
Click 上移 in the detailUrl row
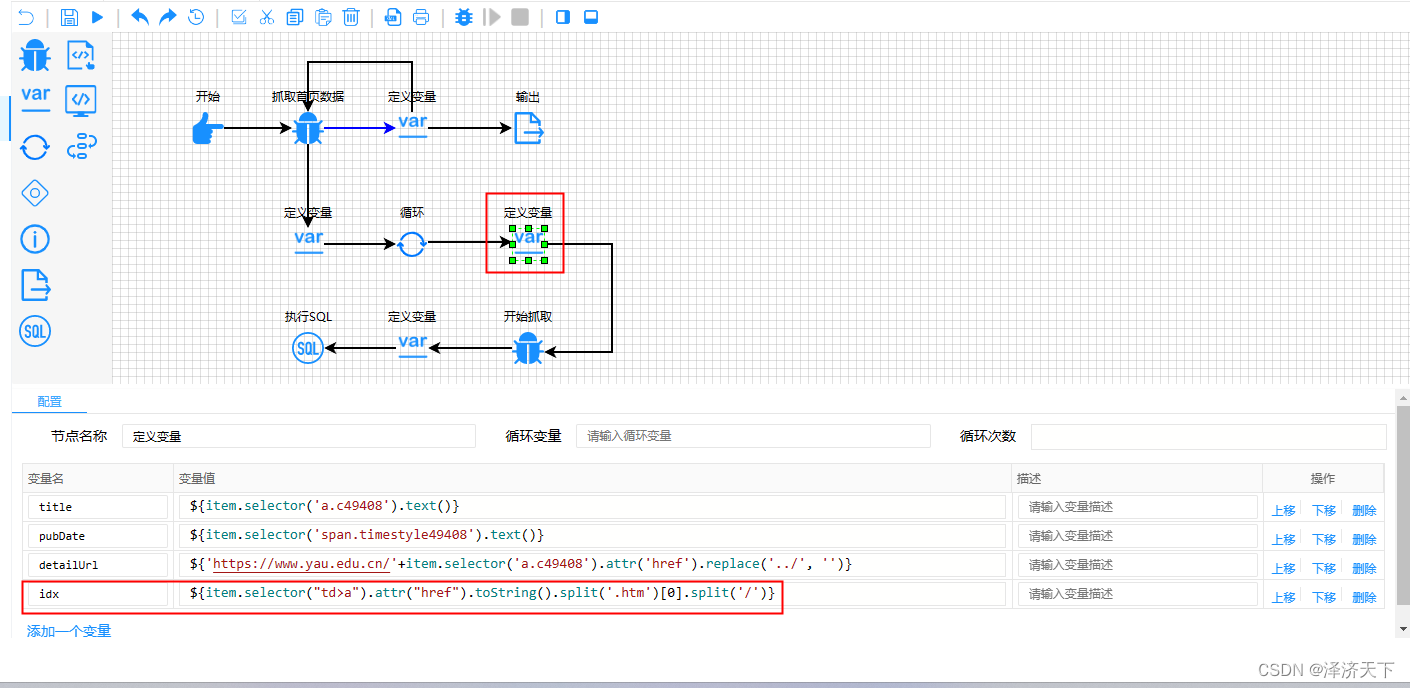click(1283, 568)
